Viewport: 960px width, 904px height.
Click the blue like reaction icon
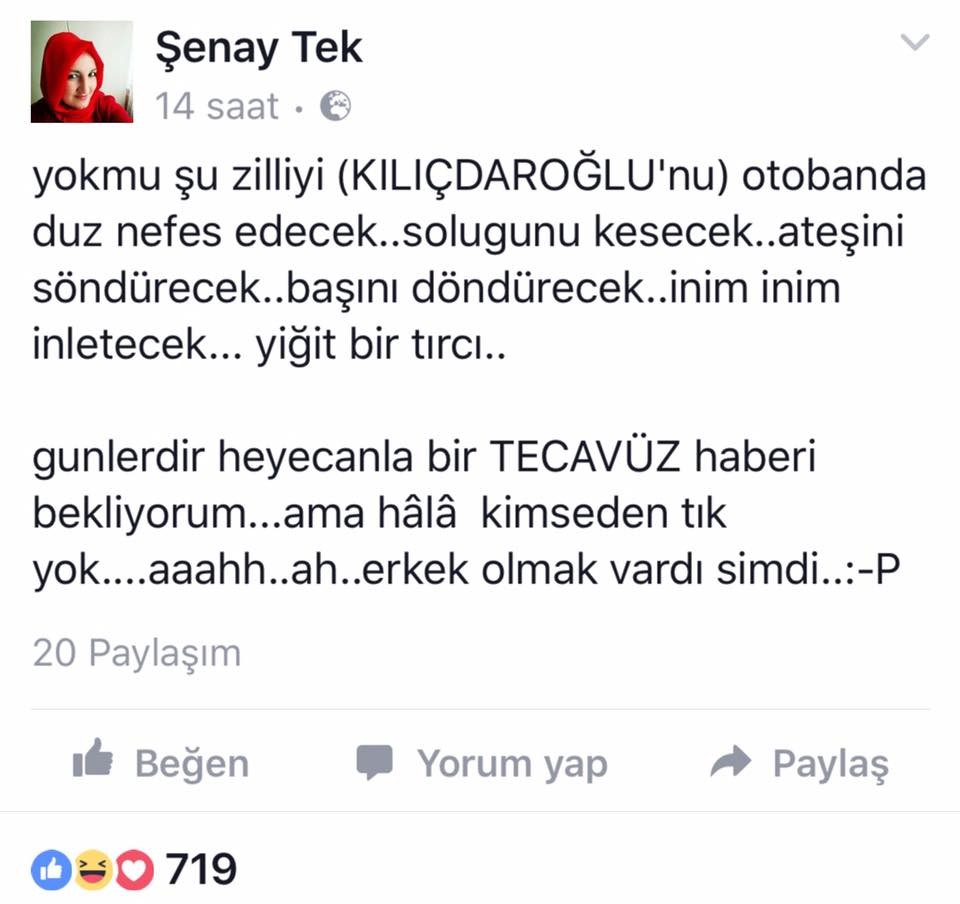click(51, 869)
